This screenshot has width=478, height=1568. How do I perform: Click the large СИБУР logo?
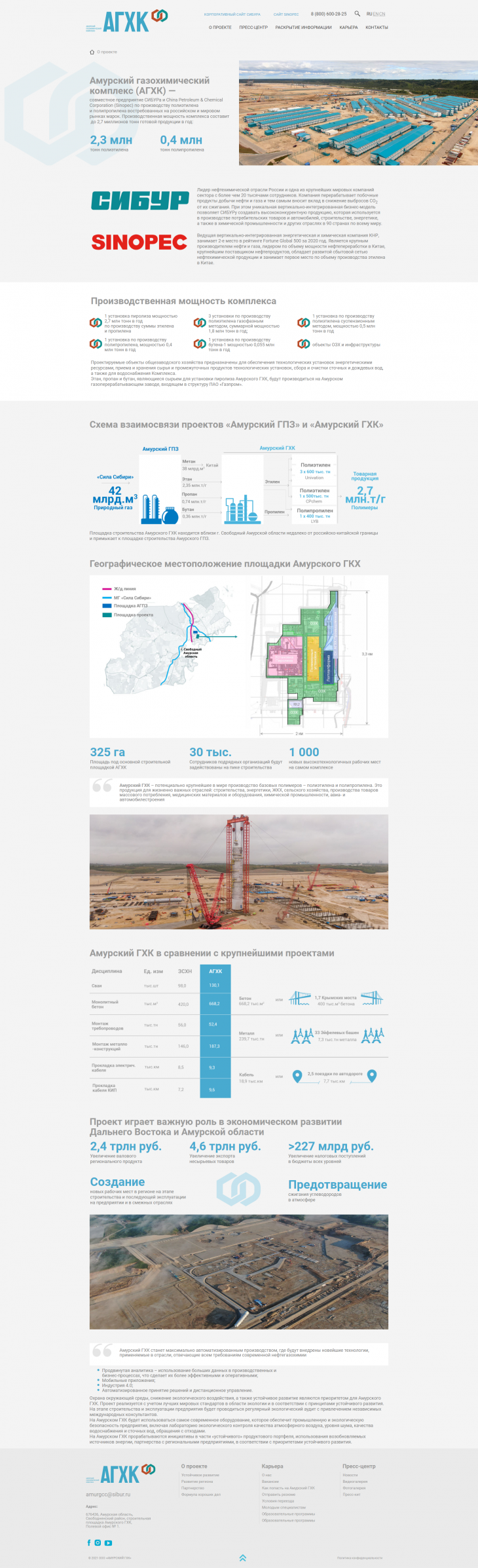(x=139, y=201)
